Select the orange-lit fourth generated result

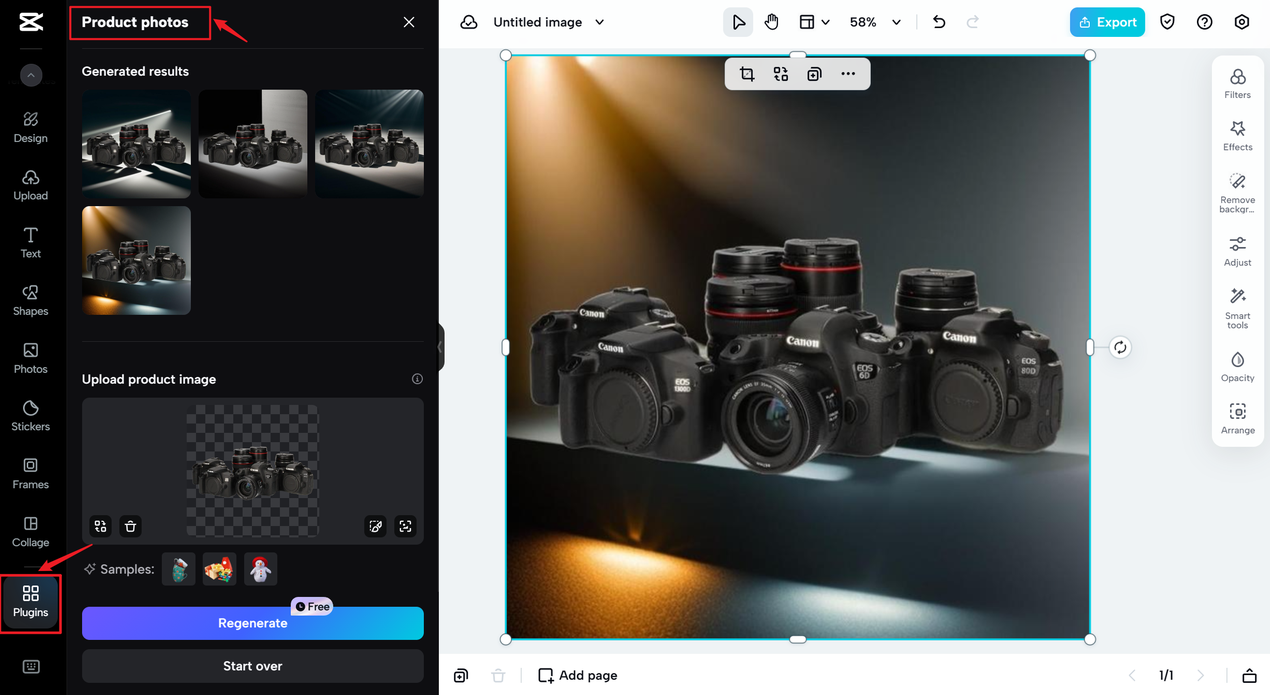(x=136, y=260)
